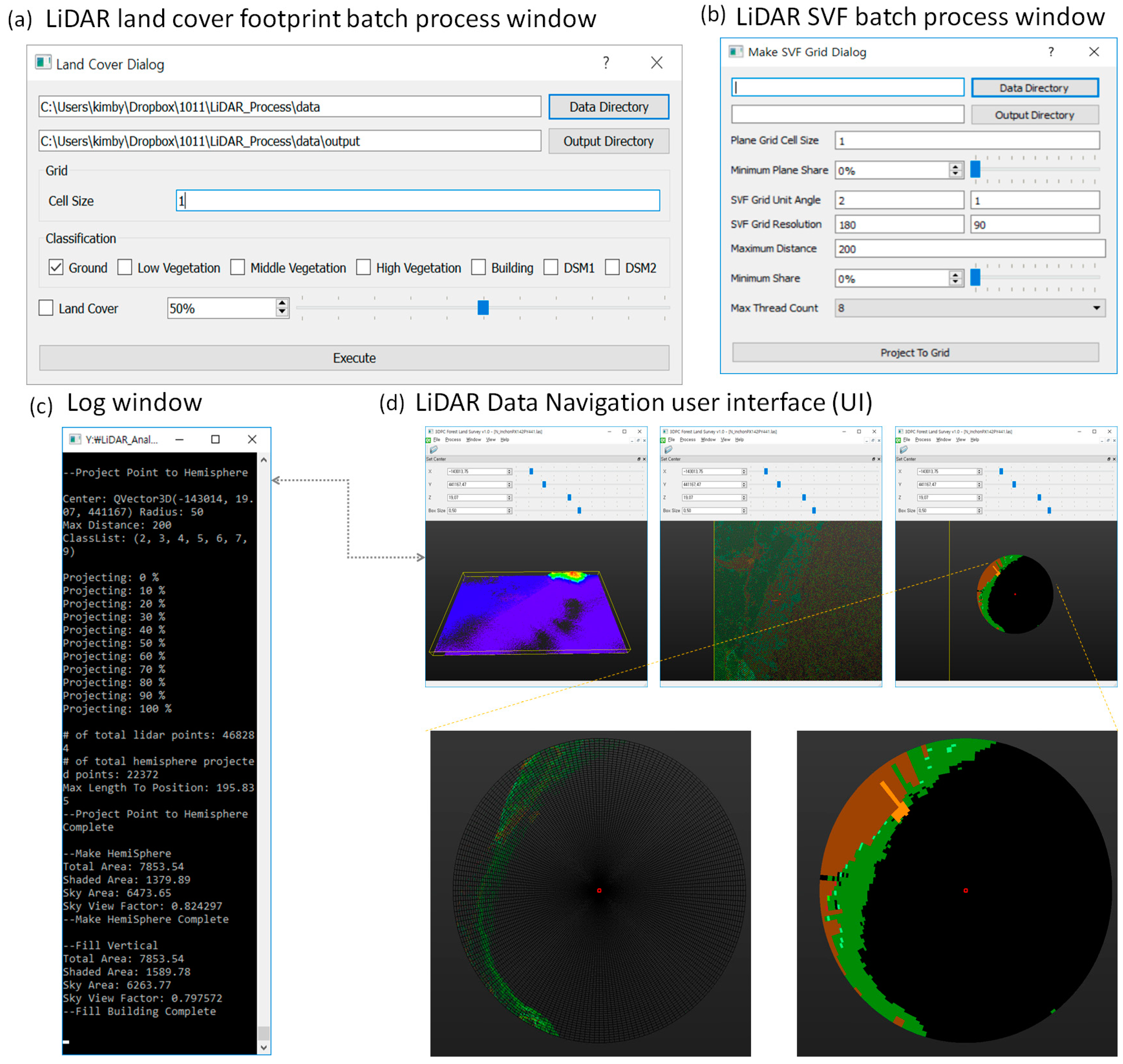1123x1064 pixels.
Task: Click the Set Center panel close icon
Action: point(644,459)
